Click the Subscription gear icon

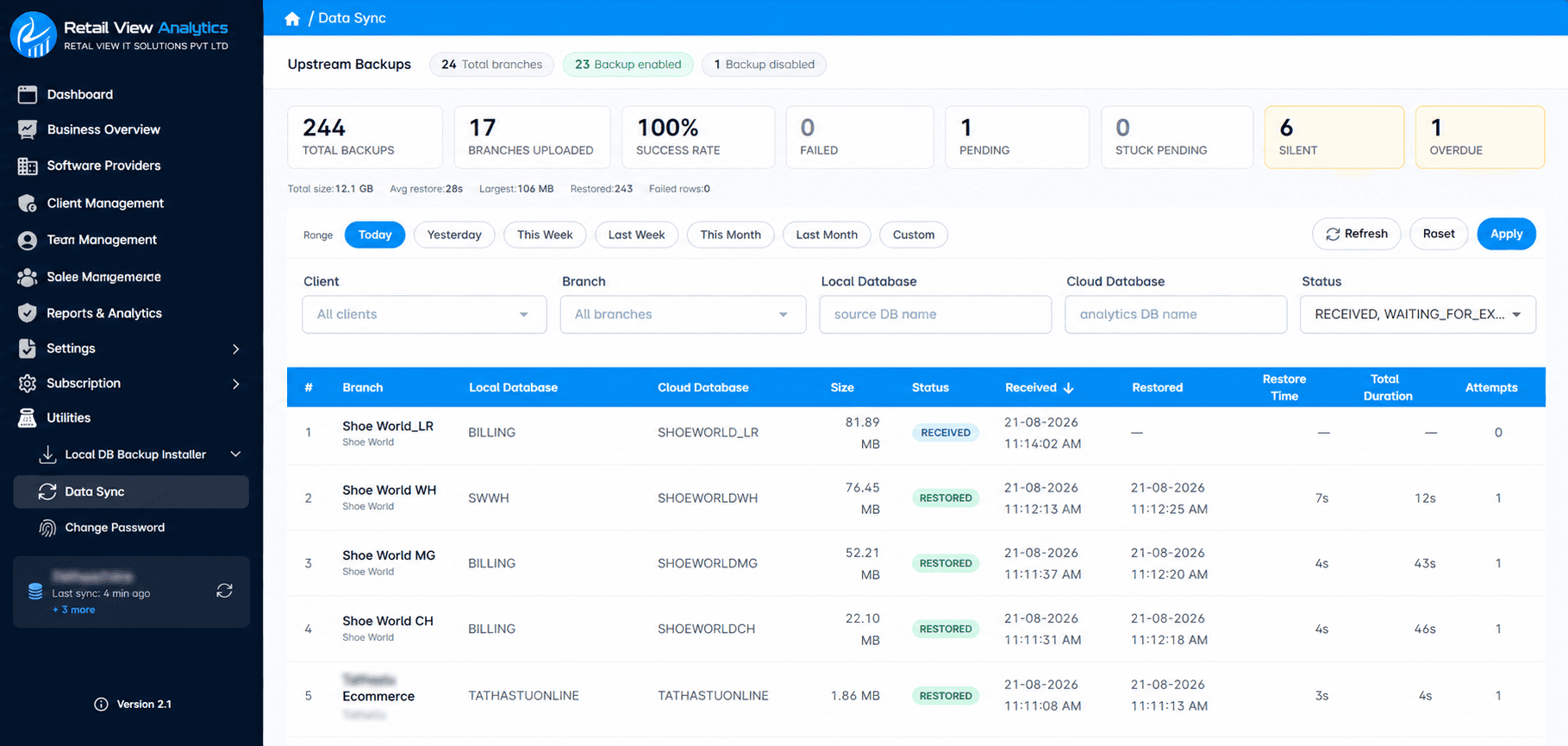pos(28,383)
